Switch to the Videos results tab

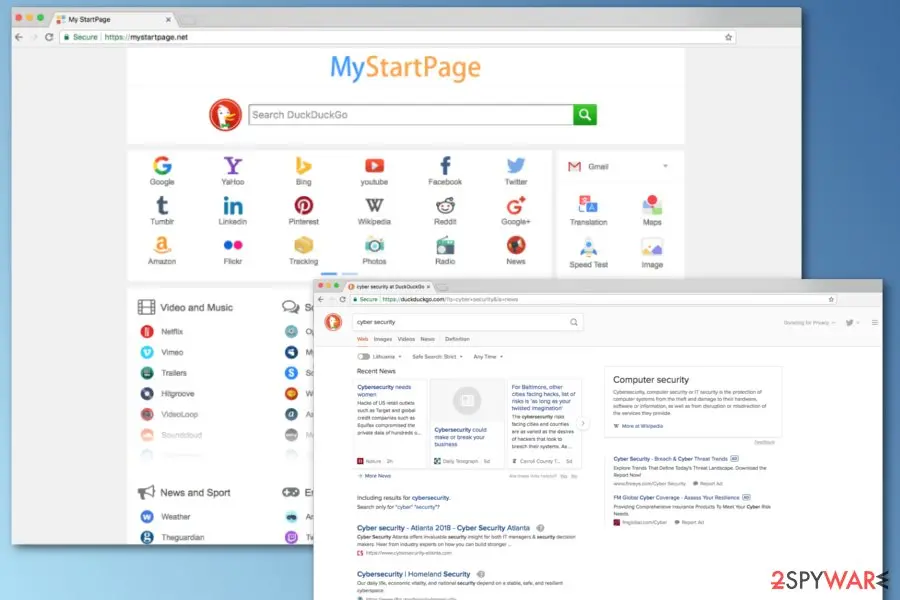click(x=406, y=339)
